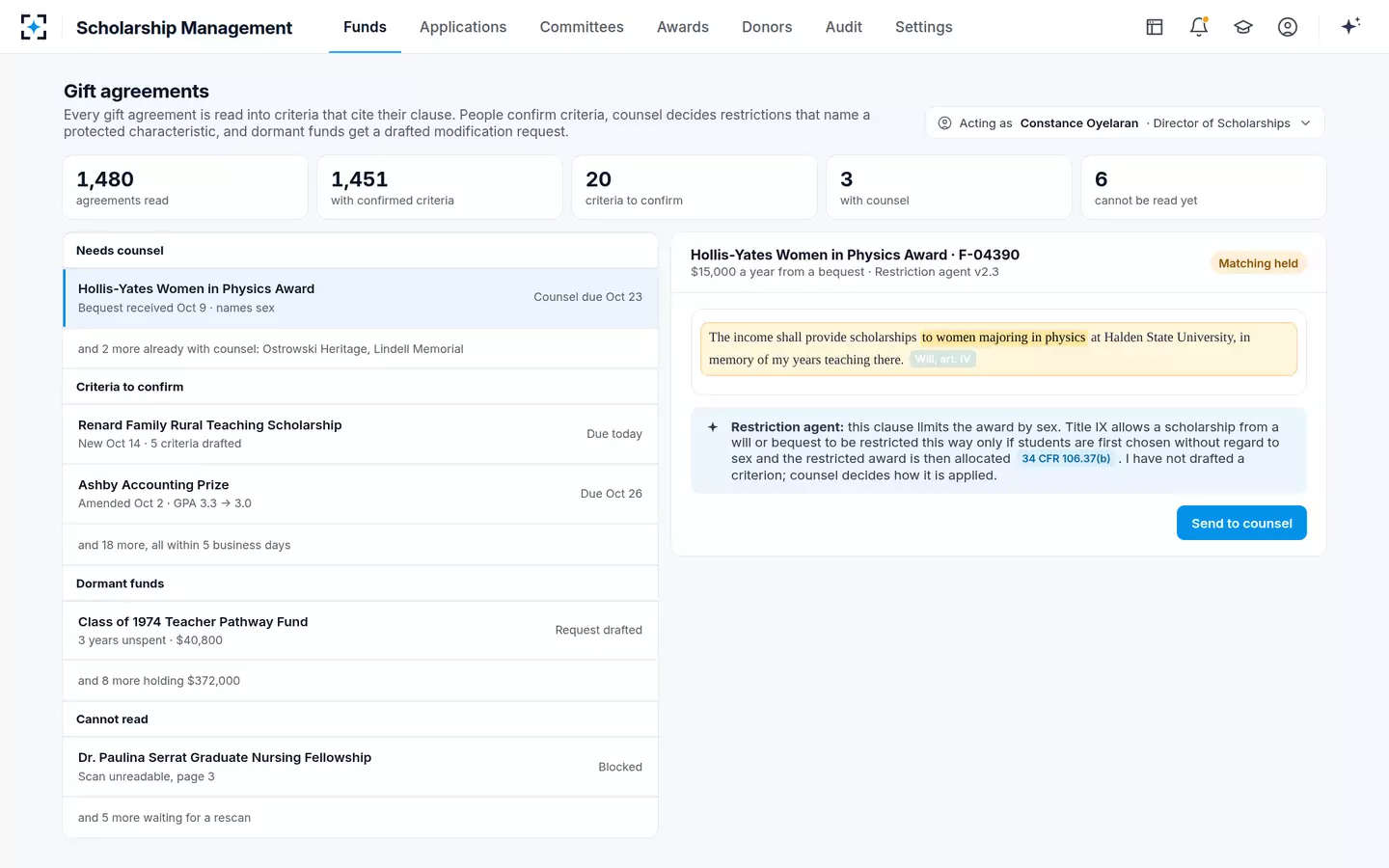Open the AI sparkle assistant icon

(x=1350, y=26)
